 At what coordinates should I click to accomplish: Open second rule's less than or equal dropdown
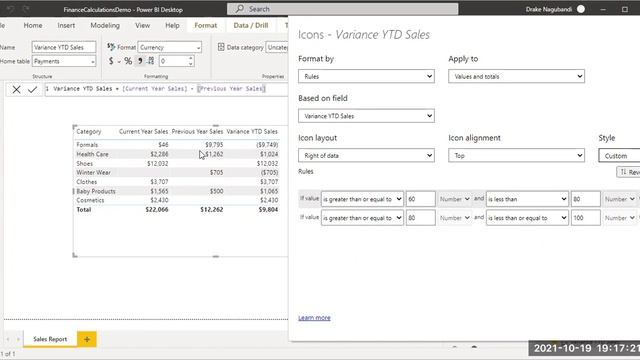(x=527, y=218)
